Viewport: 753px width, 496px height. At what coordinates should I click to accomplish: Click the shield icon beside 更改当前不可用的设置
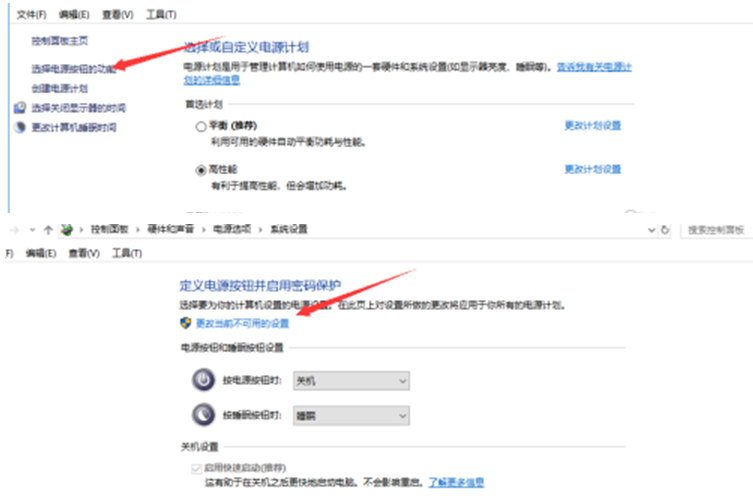click(x=185, y=324)
